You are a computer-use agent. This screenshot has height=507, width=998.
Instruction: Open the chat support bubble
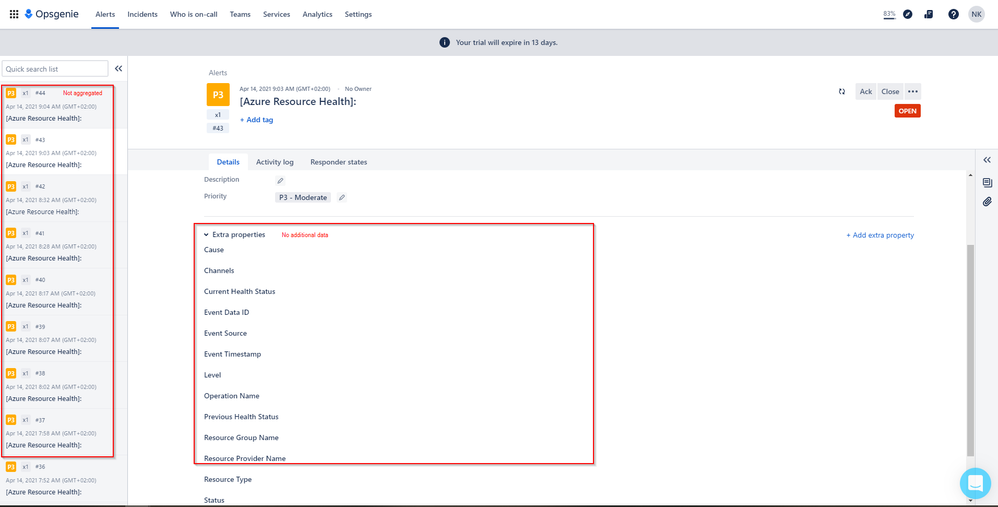tap(975, 483)
